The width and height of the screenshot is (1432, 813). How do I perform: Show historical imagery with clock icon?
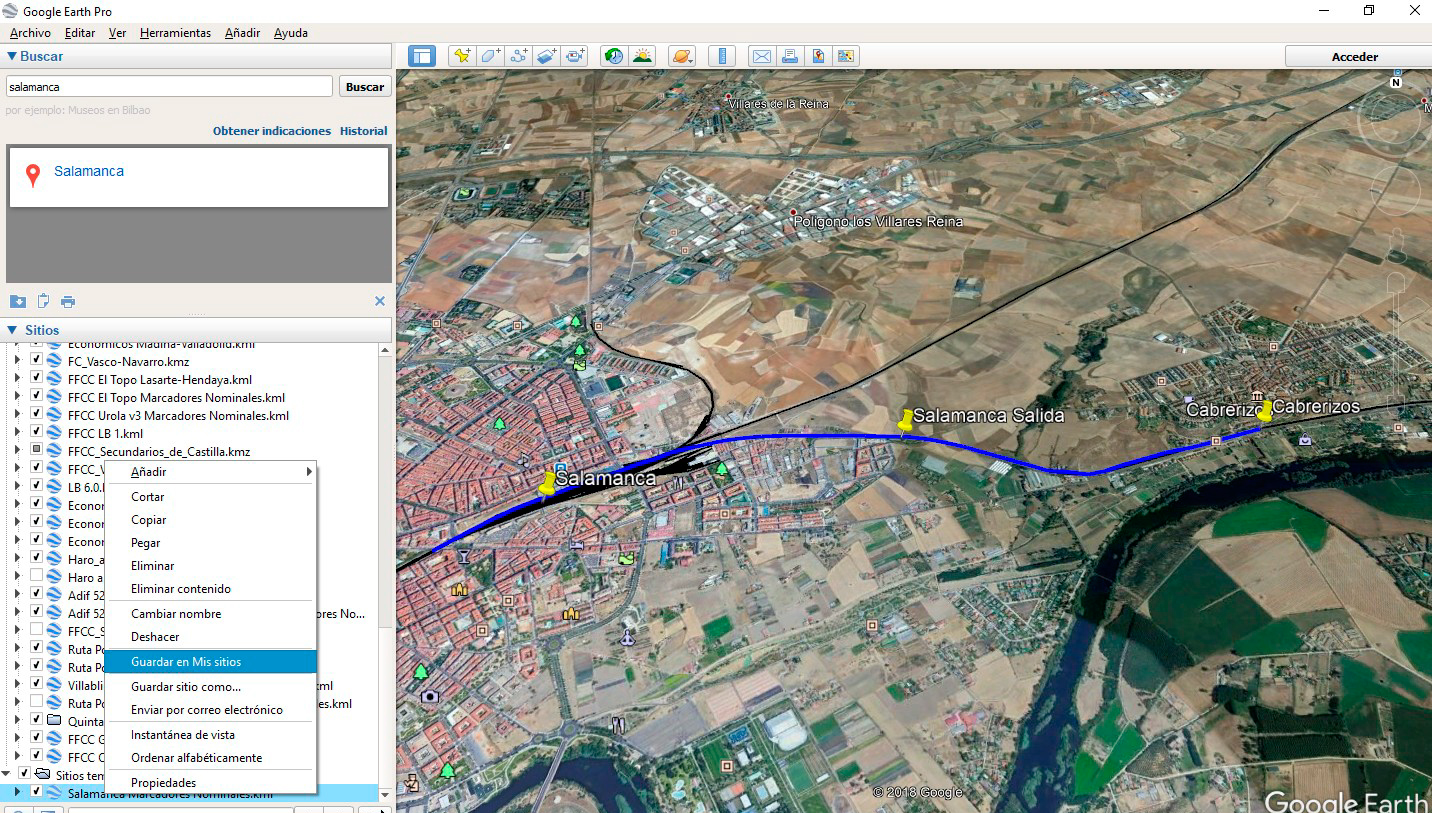(613, 56)
